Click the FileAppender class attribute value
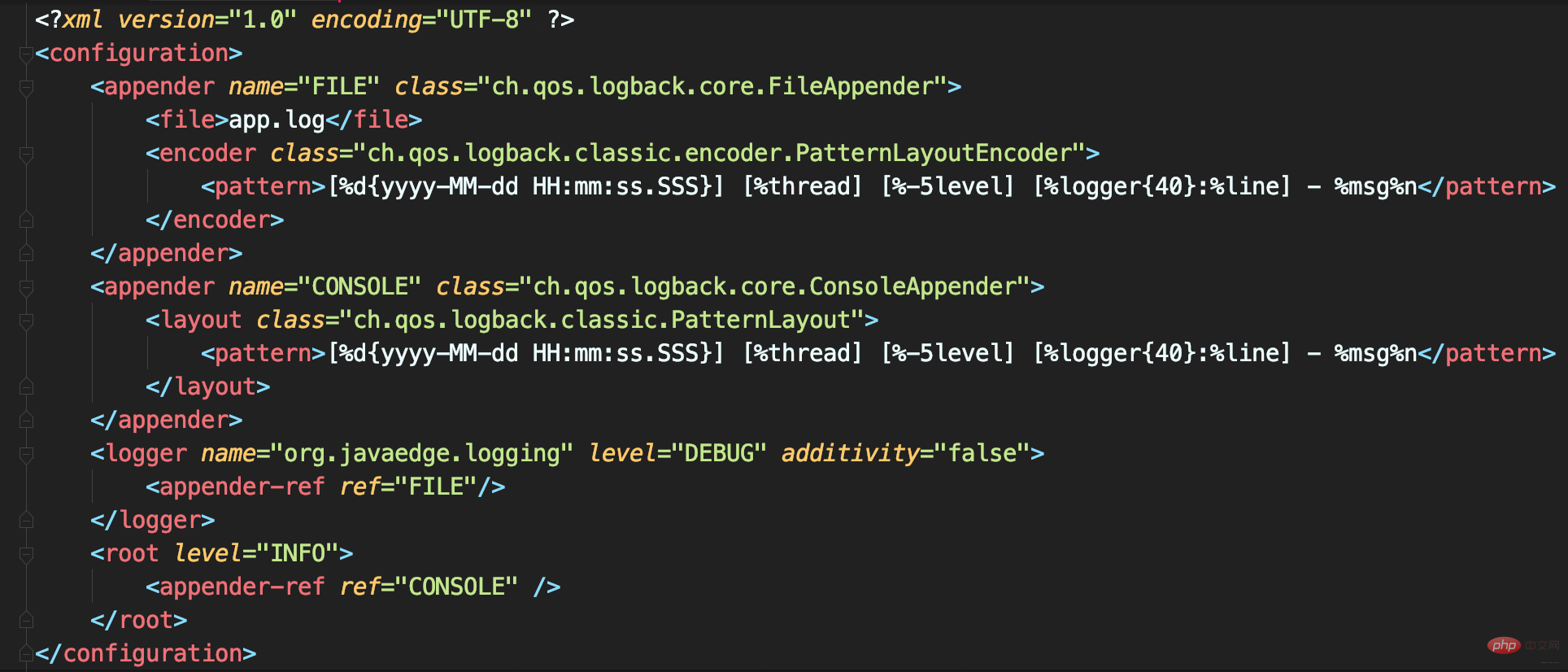Image resolution: width=1568 pixels, height=672 pixels. pos(712,87)
